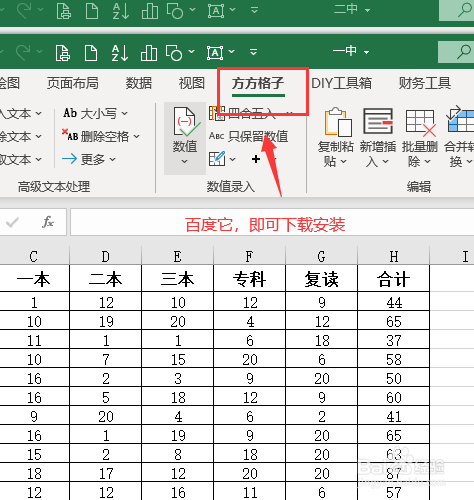Click the 合计 cell showing 37
This screenshot has height=500, width=474.
pyautogui.click(x=394, y=340)
